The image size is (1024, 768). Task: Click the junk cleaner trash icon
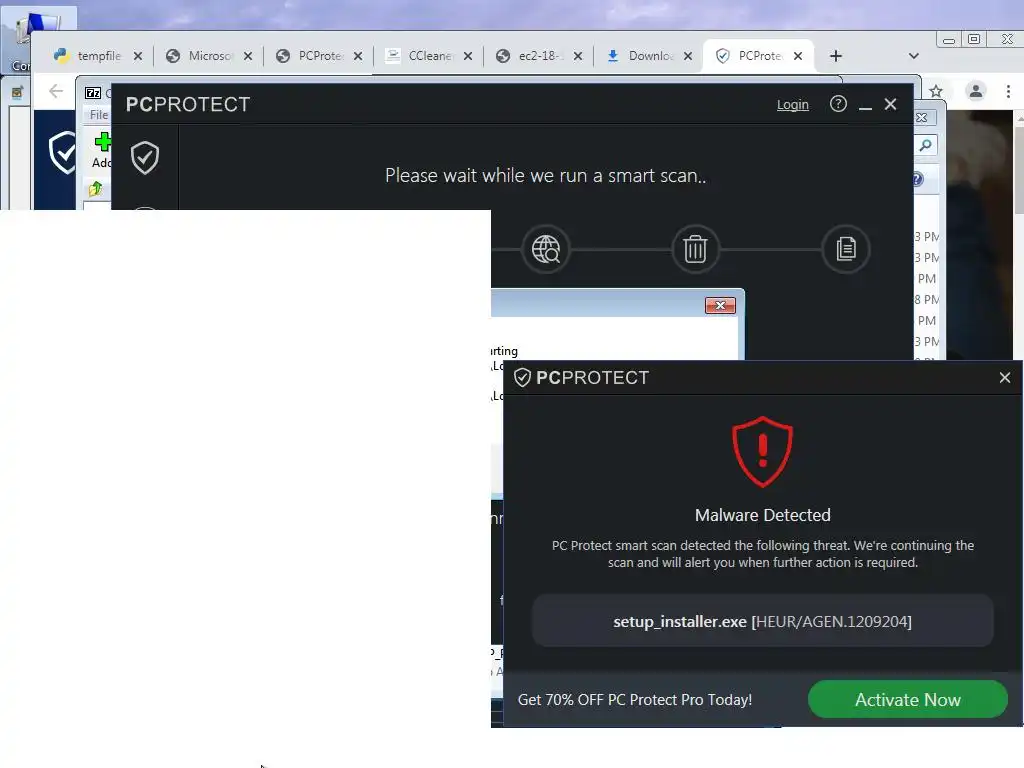(696, 249)
